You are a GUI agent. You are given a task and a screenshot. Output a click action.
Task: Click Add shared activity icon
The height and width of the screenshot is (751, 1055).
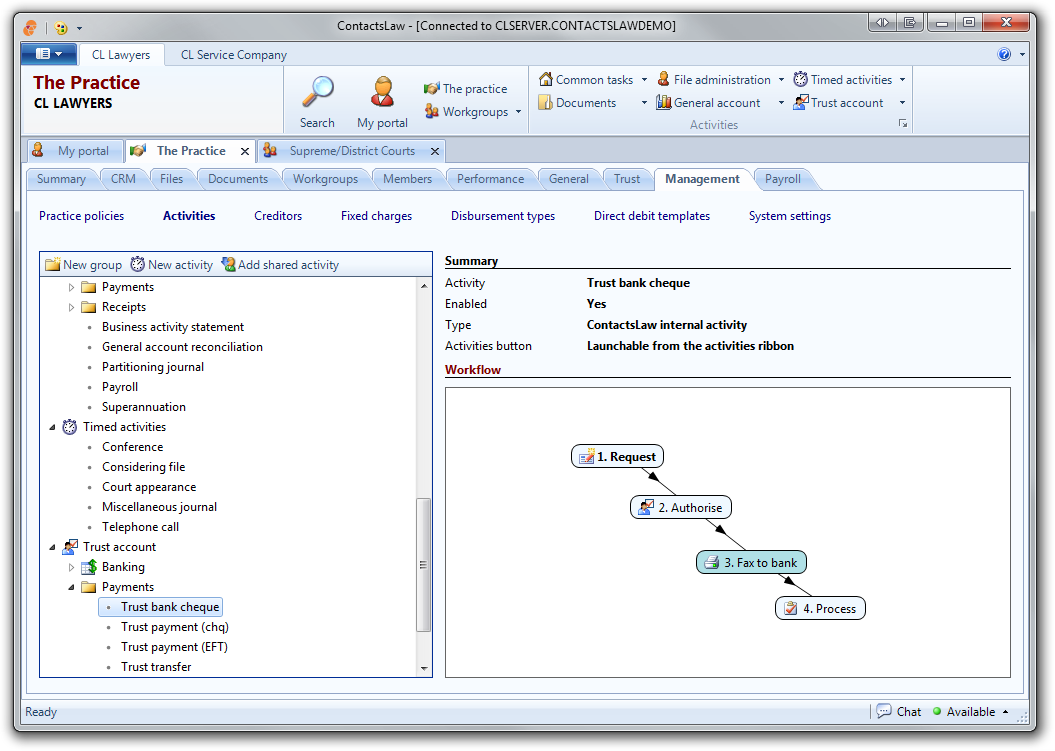click(228, 265)
